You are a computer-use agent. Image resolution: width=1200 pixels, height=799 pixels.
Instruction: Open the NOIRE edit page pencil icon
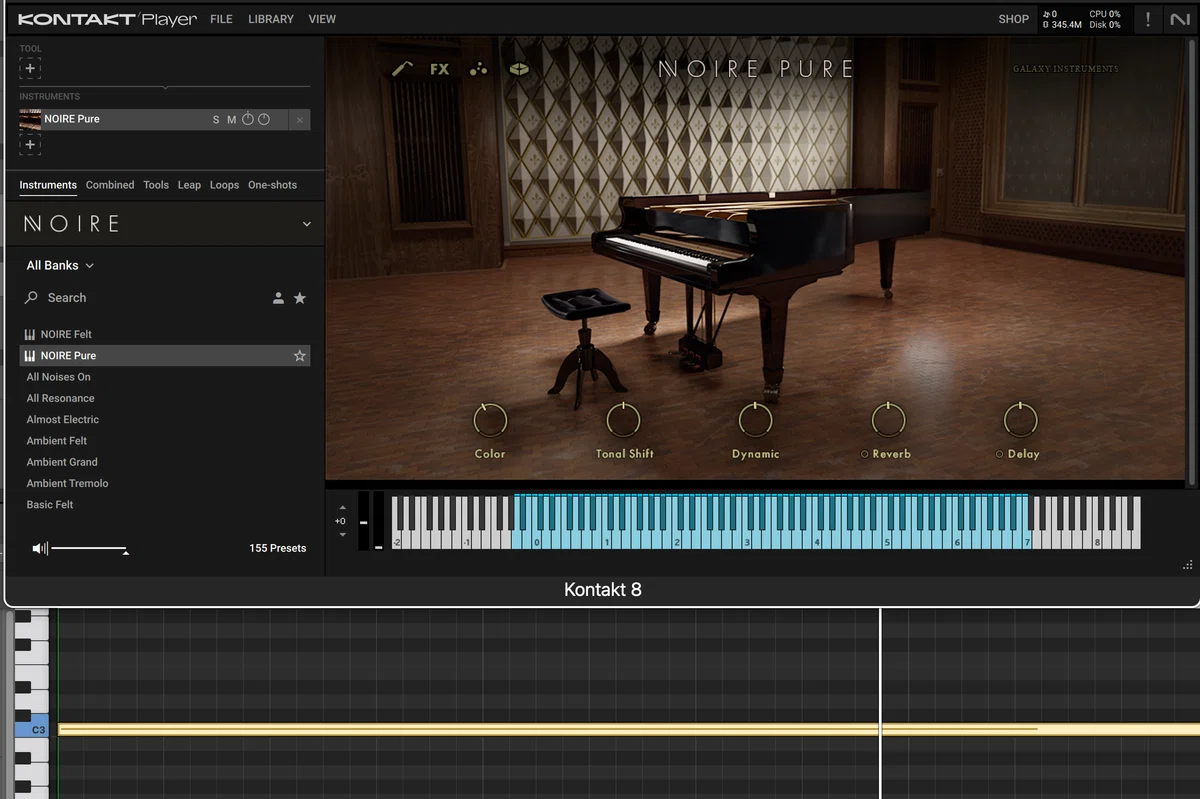point(402,69)
